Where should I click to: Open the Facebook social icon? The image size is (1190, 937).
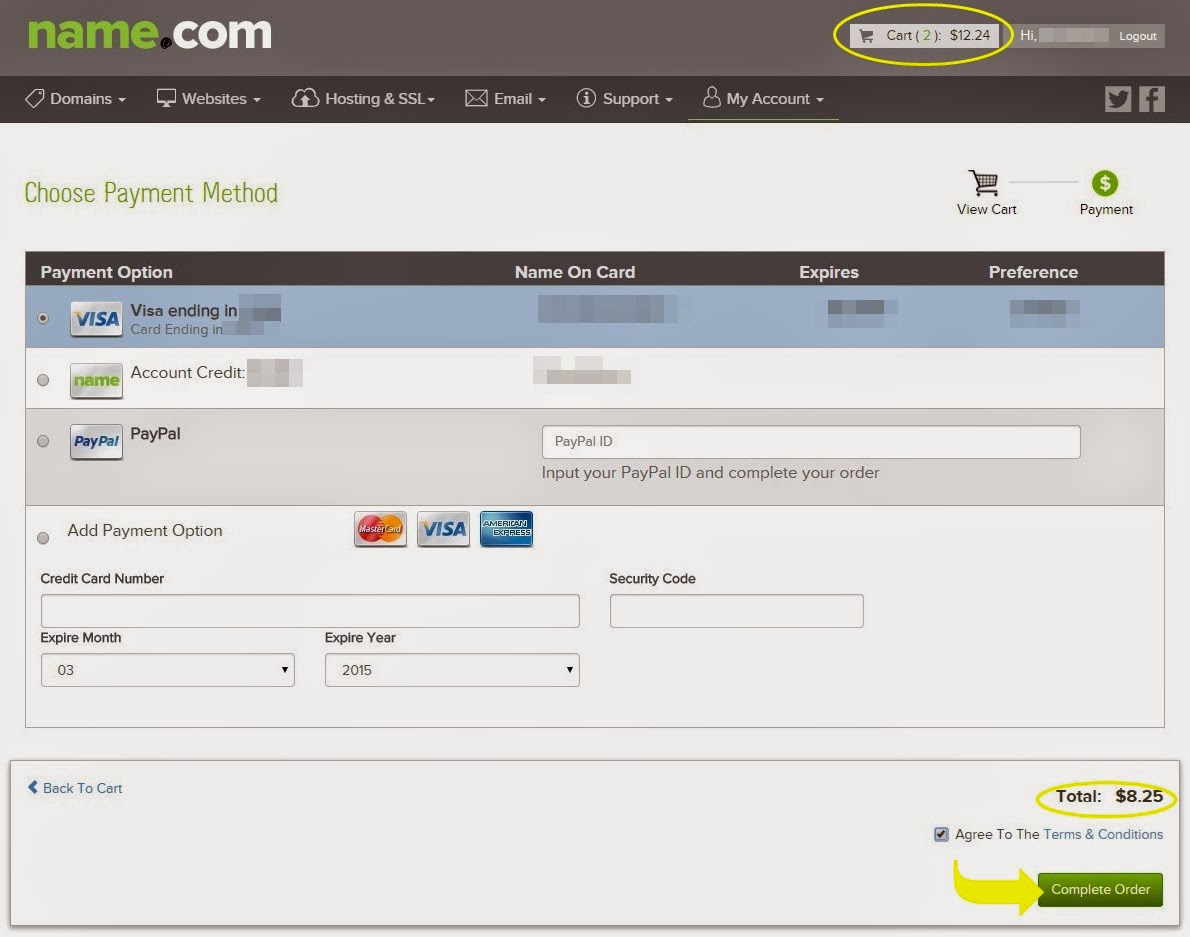pos(1151,99)
